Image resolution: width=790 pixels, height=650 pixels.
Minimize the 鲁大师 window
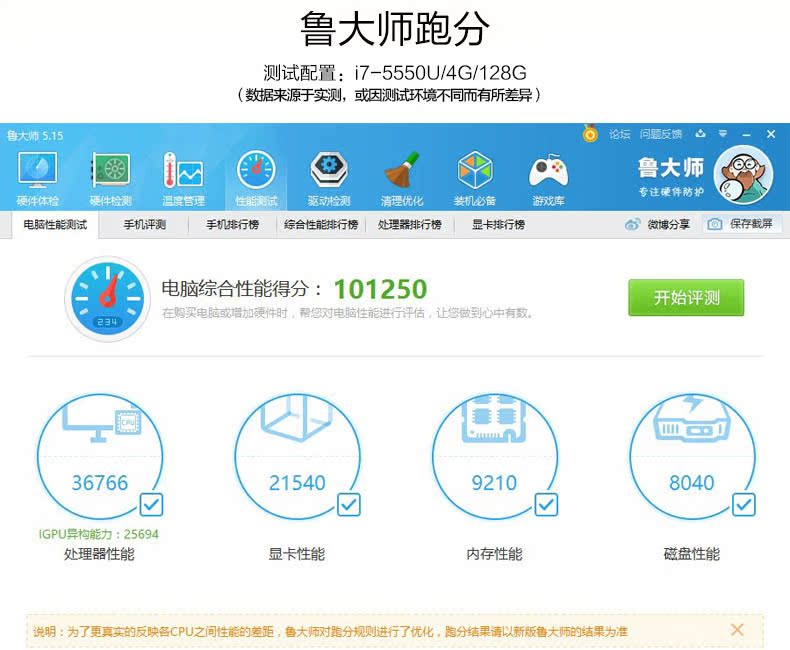pyautogui.click(x=747, y=135)
